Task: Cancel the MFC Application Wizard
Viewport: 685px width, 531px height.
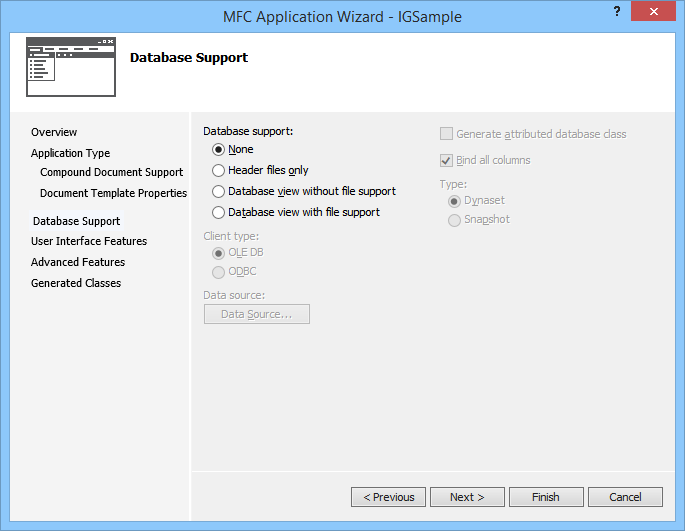Action: (x=625, y=497)
